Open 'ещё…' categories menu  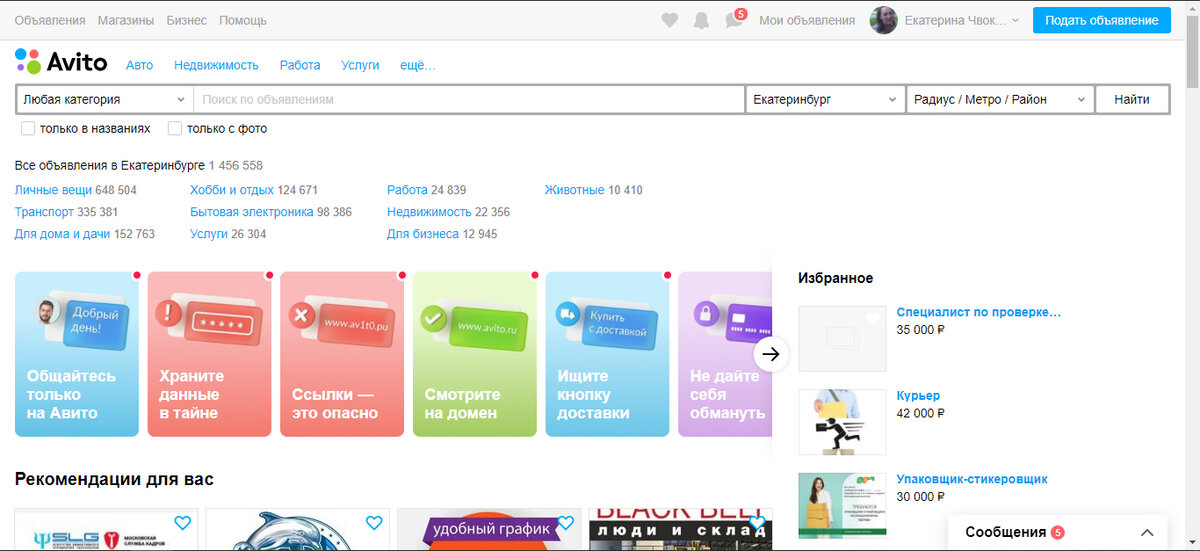417,65
